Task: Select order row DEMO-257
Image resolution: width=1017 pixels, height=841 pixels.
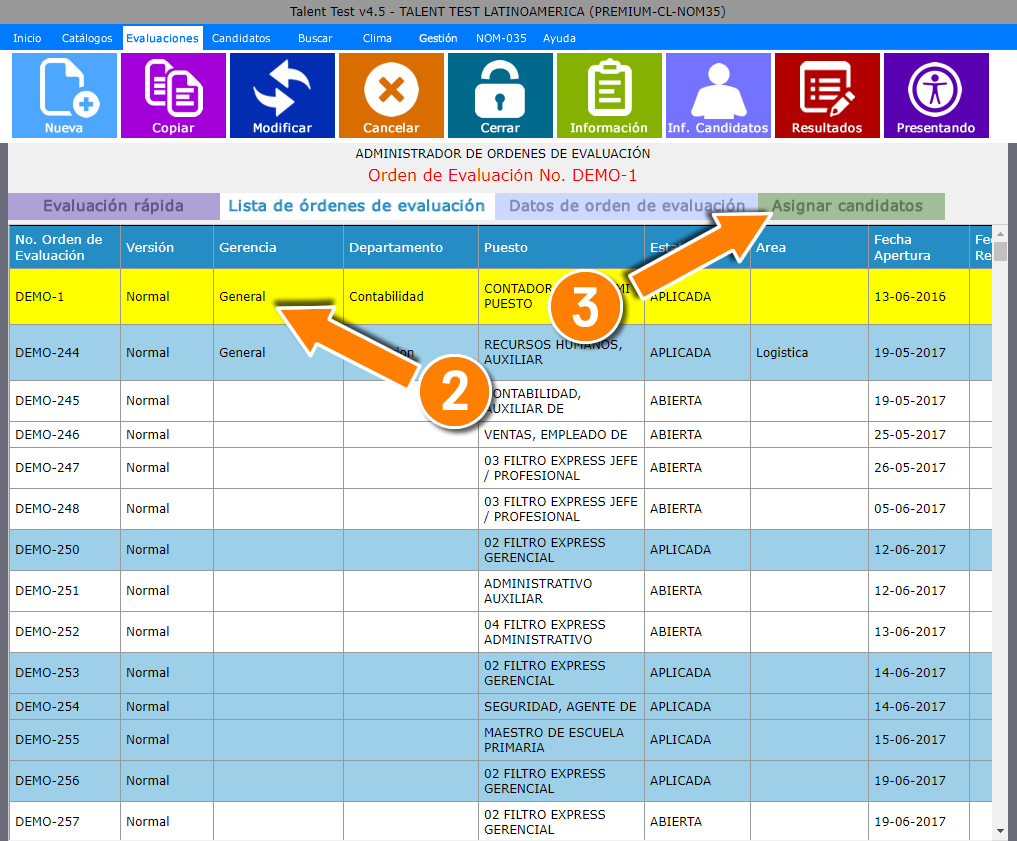Action: [500, 822]
